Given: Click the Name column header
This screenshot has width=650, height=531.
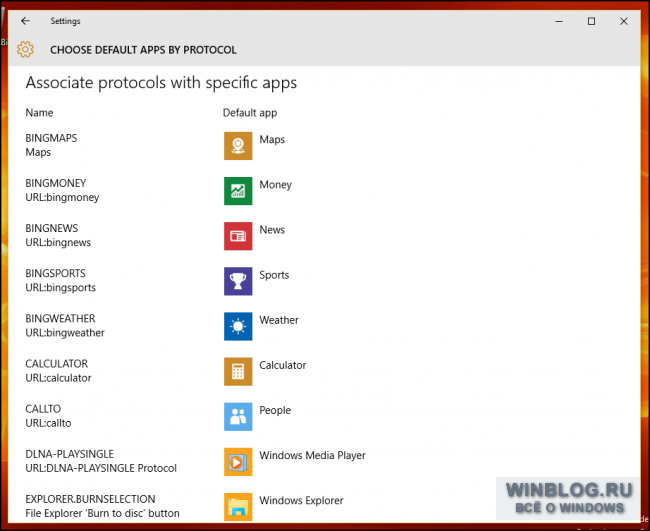Looking at the screenshot, I should coord(39,113).
